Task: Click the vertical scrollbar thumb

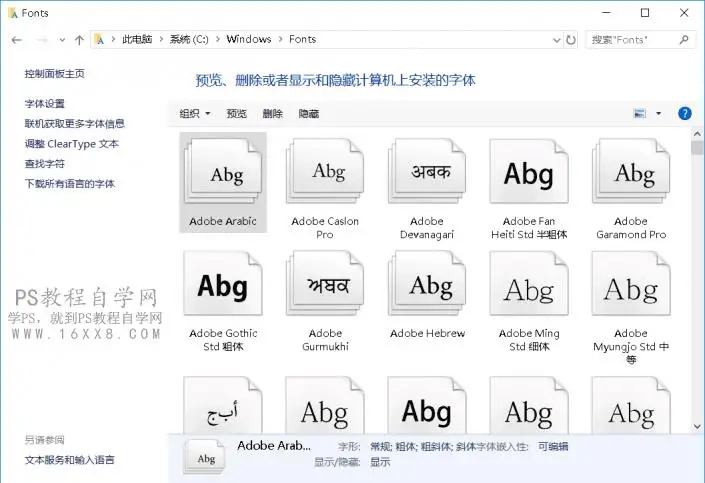Action: (x=697, y=148)
